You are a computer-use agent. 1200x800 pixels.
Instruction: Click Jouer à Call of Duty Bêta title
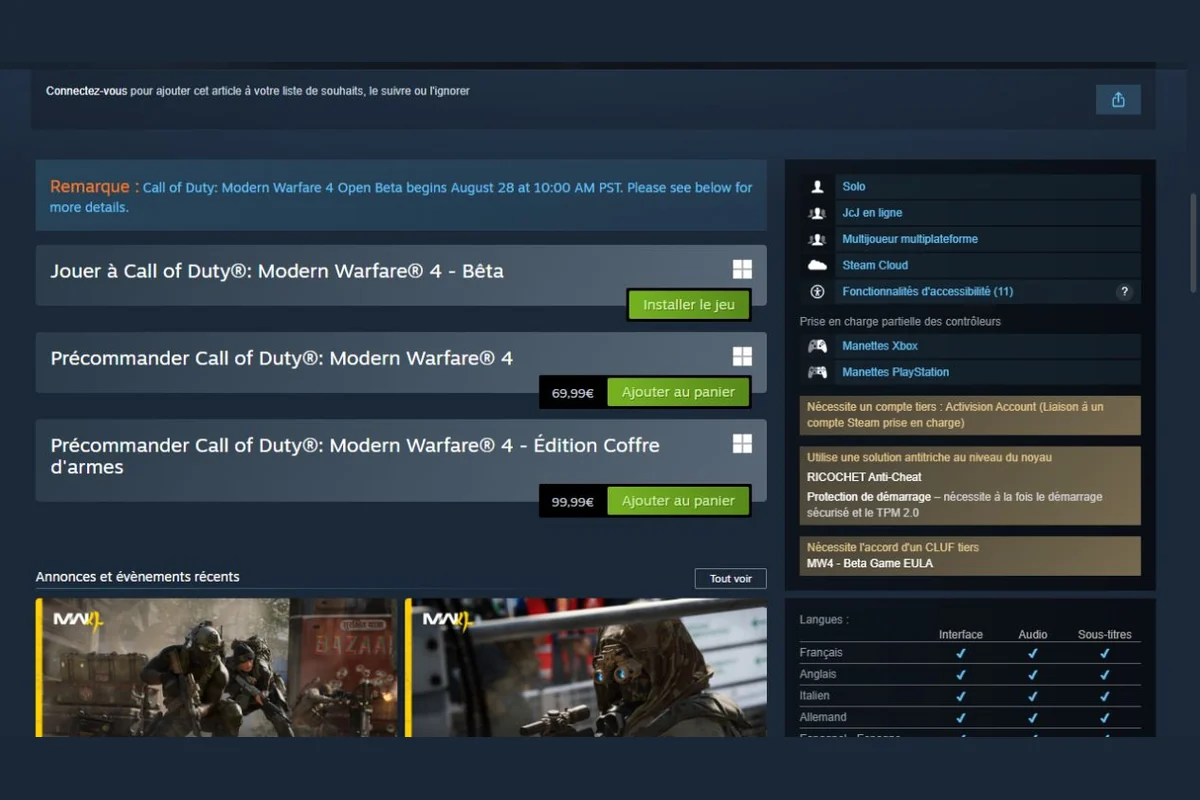(x=277, y=271)
